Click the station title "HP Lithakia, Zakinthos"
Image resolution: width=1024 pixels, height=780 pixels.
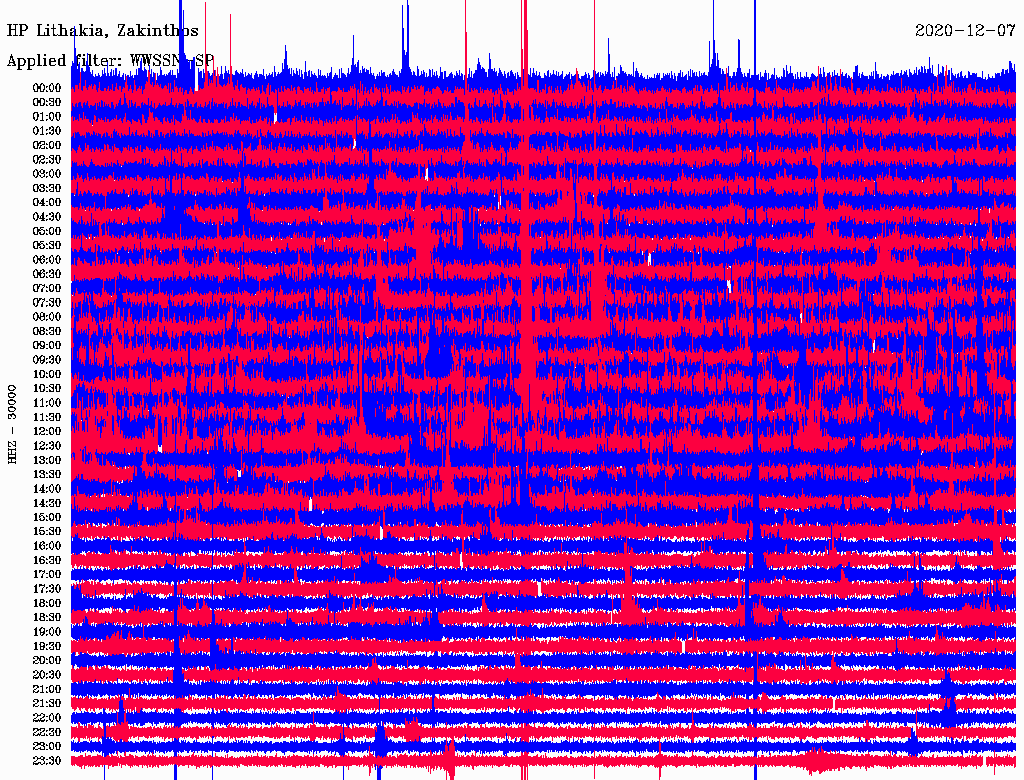[103, 31]
